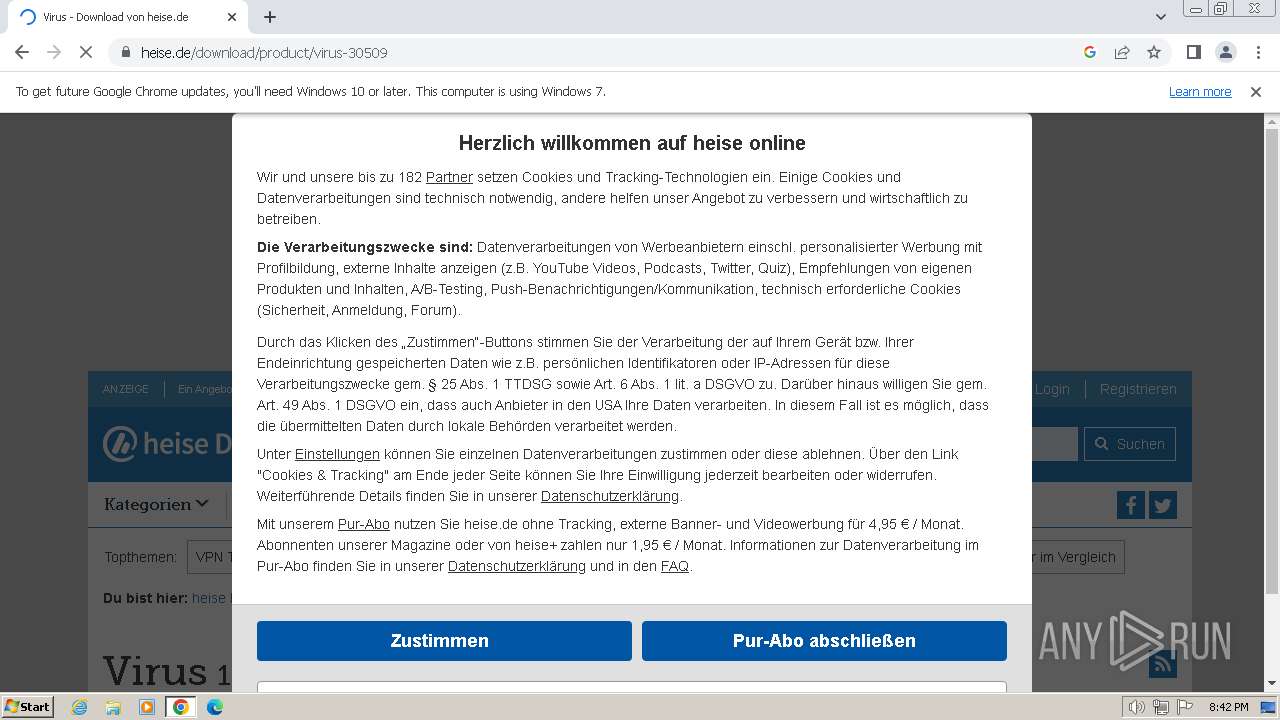Bookmark this page with star

(1154, 52)
